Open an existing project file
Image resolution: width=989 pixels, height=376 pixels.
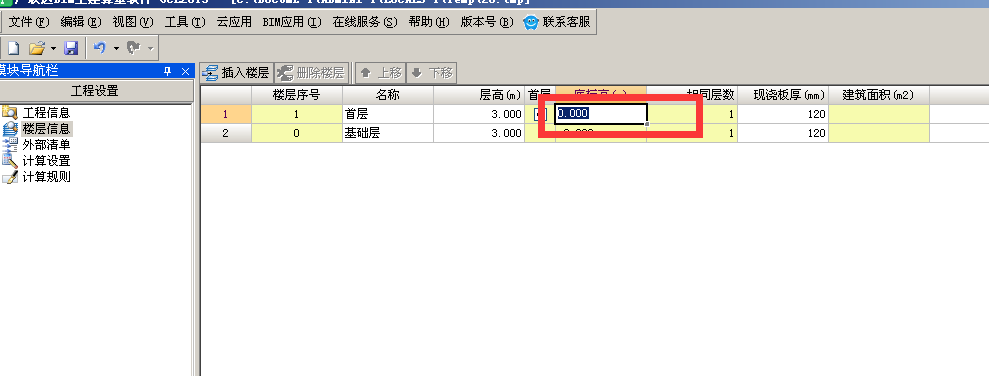[37, 48]
